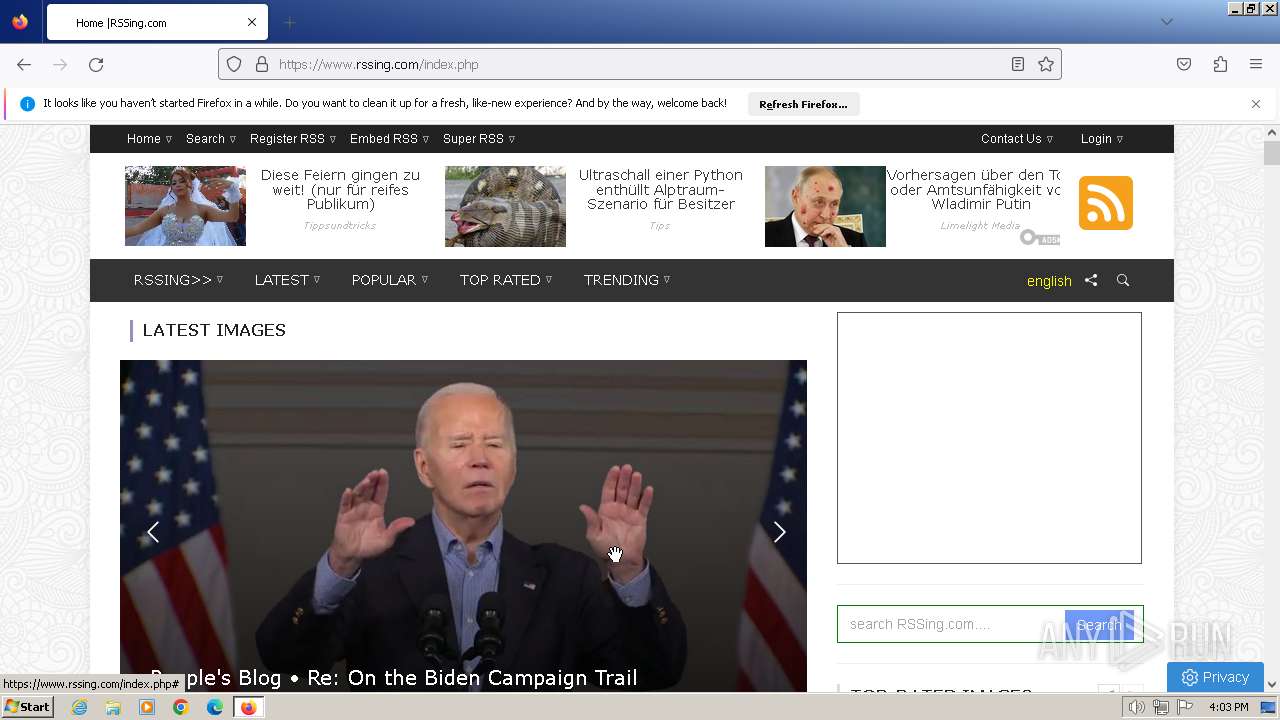Open the POPULAR navigation menu
Viewport: 1280px width, 720px height.
[389, 280]
